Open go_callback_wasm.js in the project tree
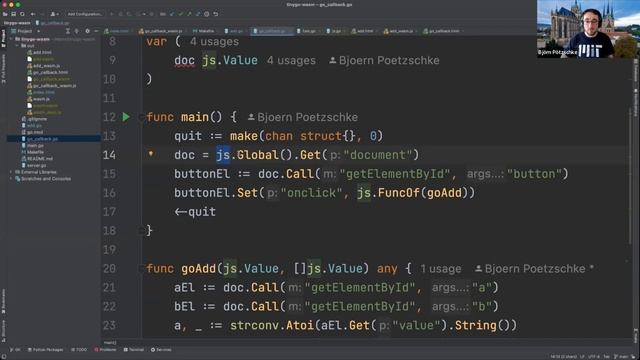 [x=54, y=86]
